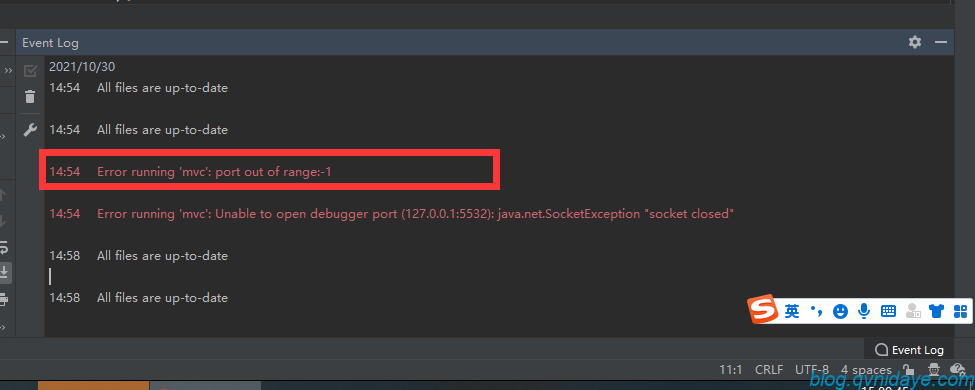Image resolution: width=975 pixels, height=390 pixels.
Task: Click the 11:1 cursor position indicator
Action: click(x=731, y=369)
